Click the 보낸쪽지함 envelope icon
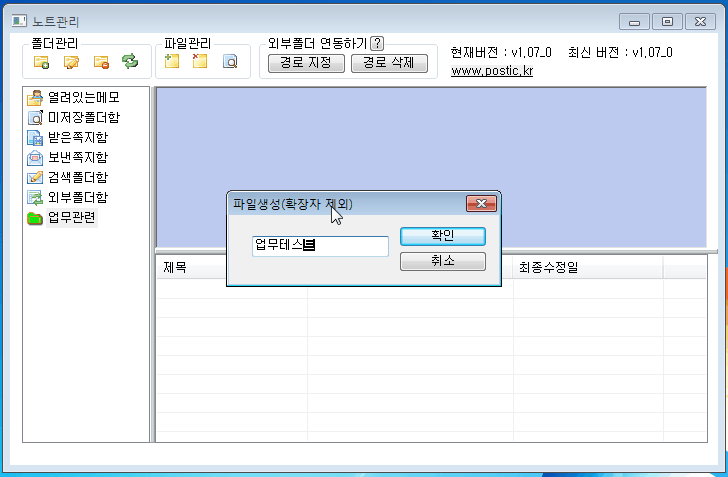 coord(35,158)
